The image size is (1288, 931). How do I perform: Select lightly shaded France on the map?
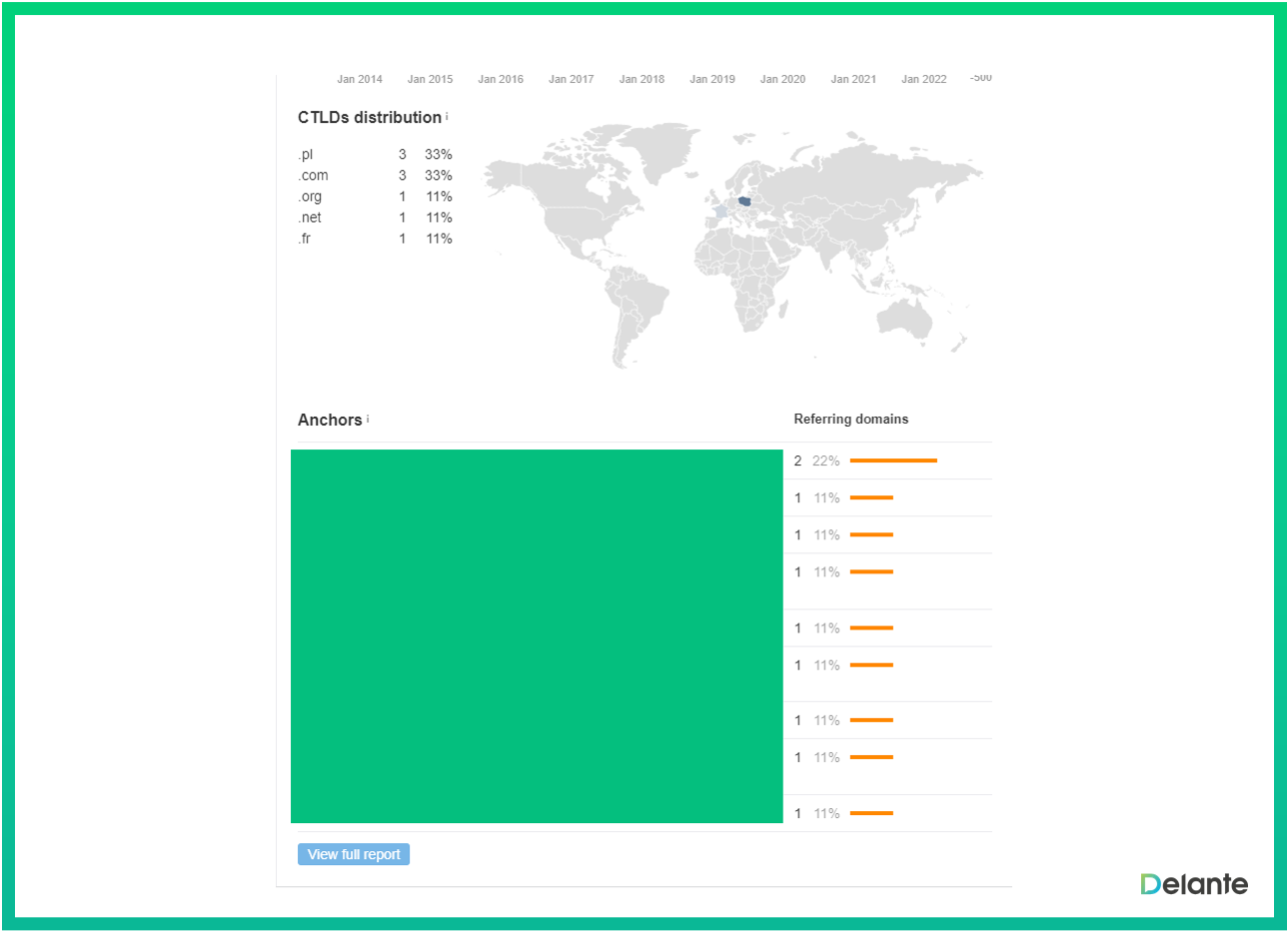pyautogui.click(x=720, y=212)
